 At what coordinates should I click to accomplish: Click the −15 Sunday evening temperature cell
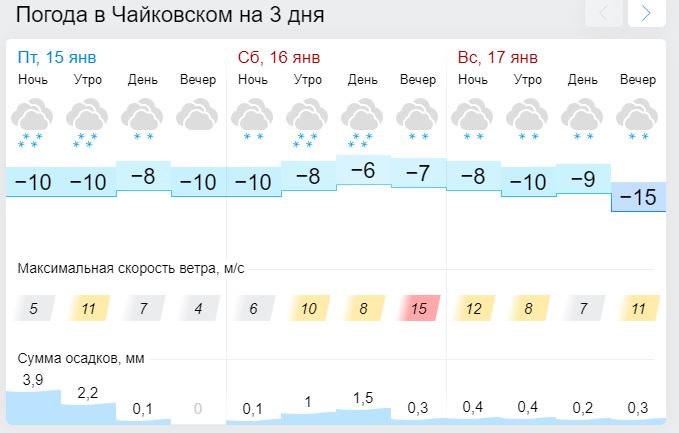point(638,197)
